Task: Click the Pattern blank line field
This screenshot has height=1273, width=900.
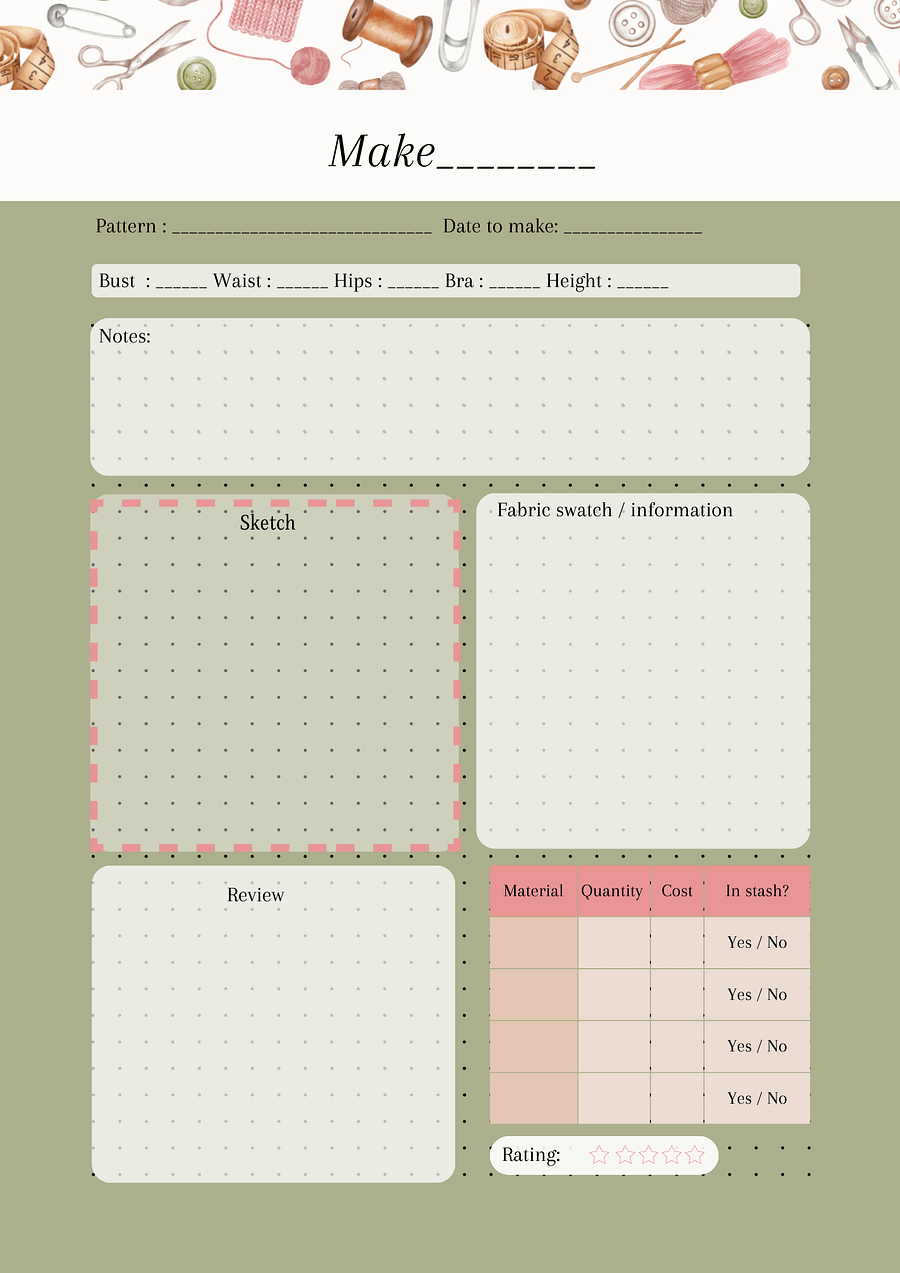Action: point(302,233)
